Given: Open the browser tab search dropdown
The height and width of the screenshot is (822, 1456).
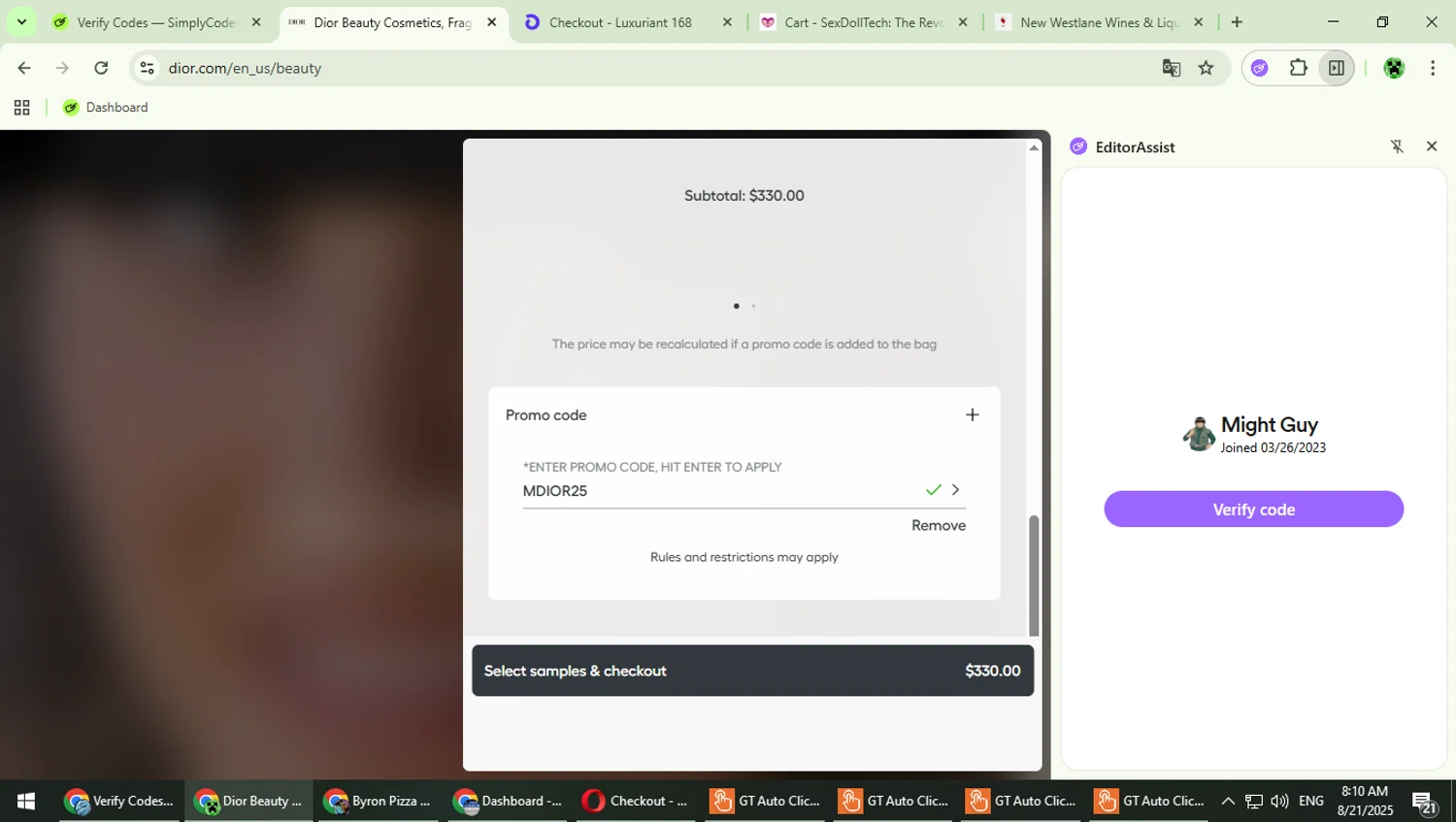Looking at the screenshot, I should [21, 21].
